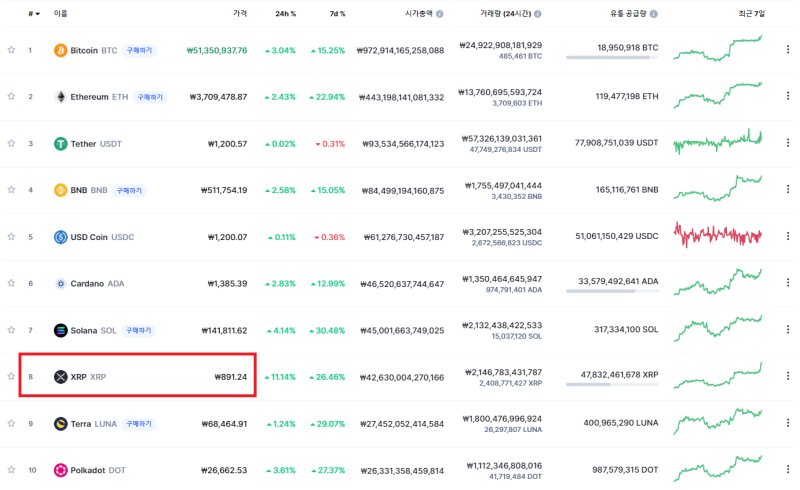The height and width of the screenshot is (490, 800).
Task: Click the XRP circulating supply progress bar
Action: [612, 384]
